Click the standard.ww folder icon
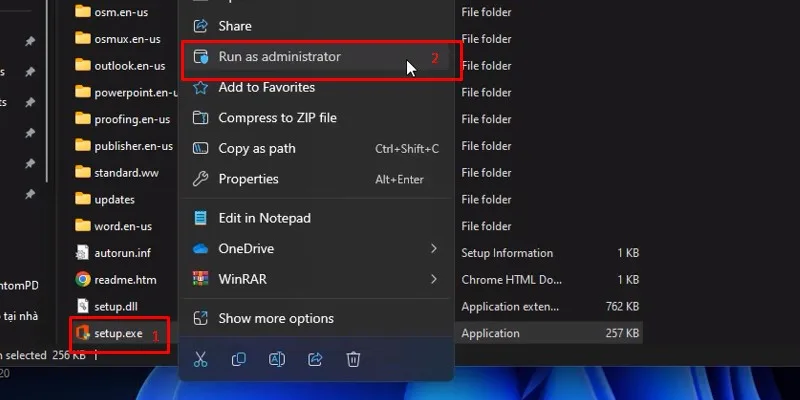The width and height of the screenshot is (800, 400). point(83,172)
